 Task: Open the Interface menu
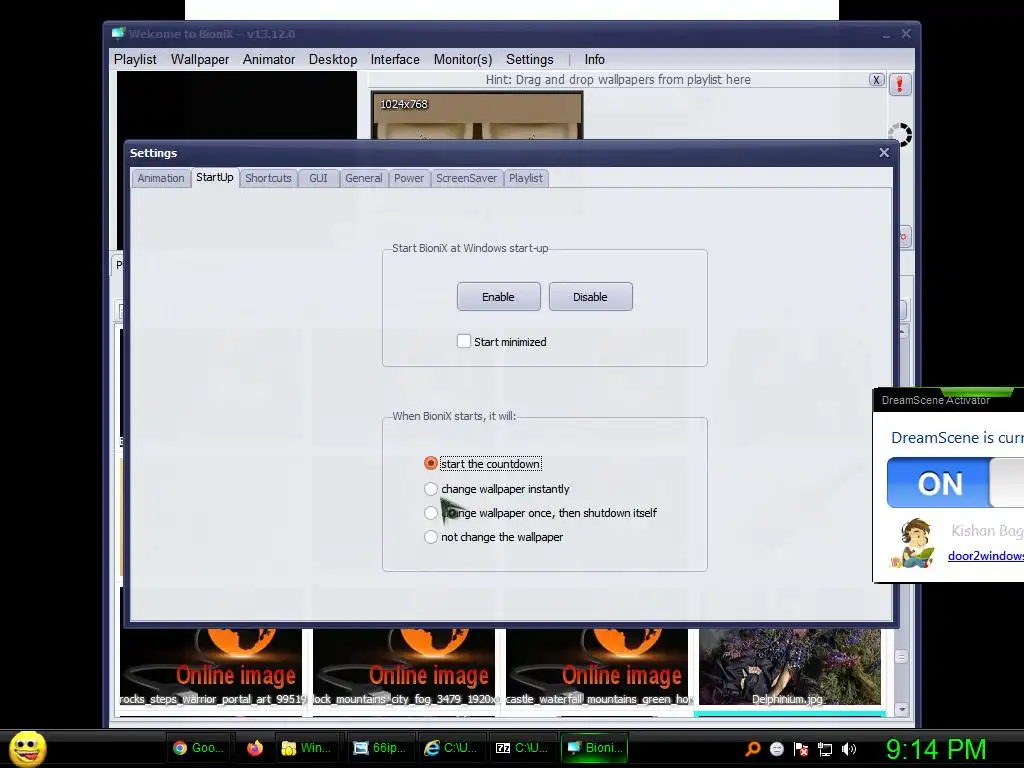(x=395, y=59)
